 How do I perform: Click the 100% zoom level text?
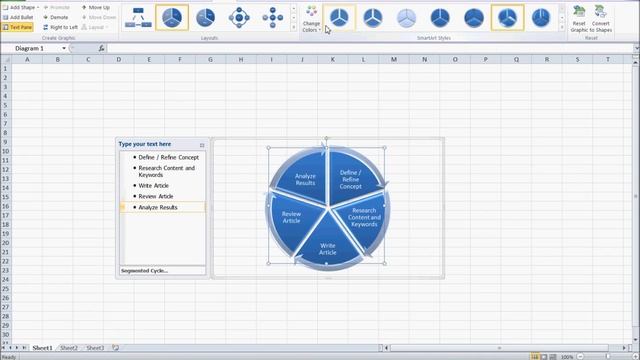(x=567, y=357)
